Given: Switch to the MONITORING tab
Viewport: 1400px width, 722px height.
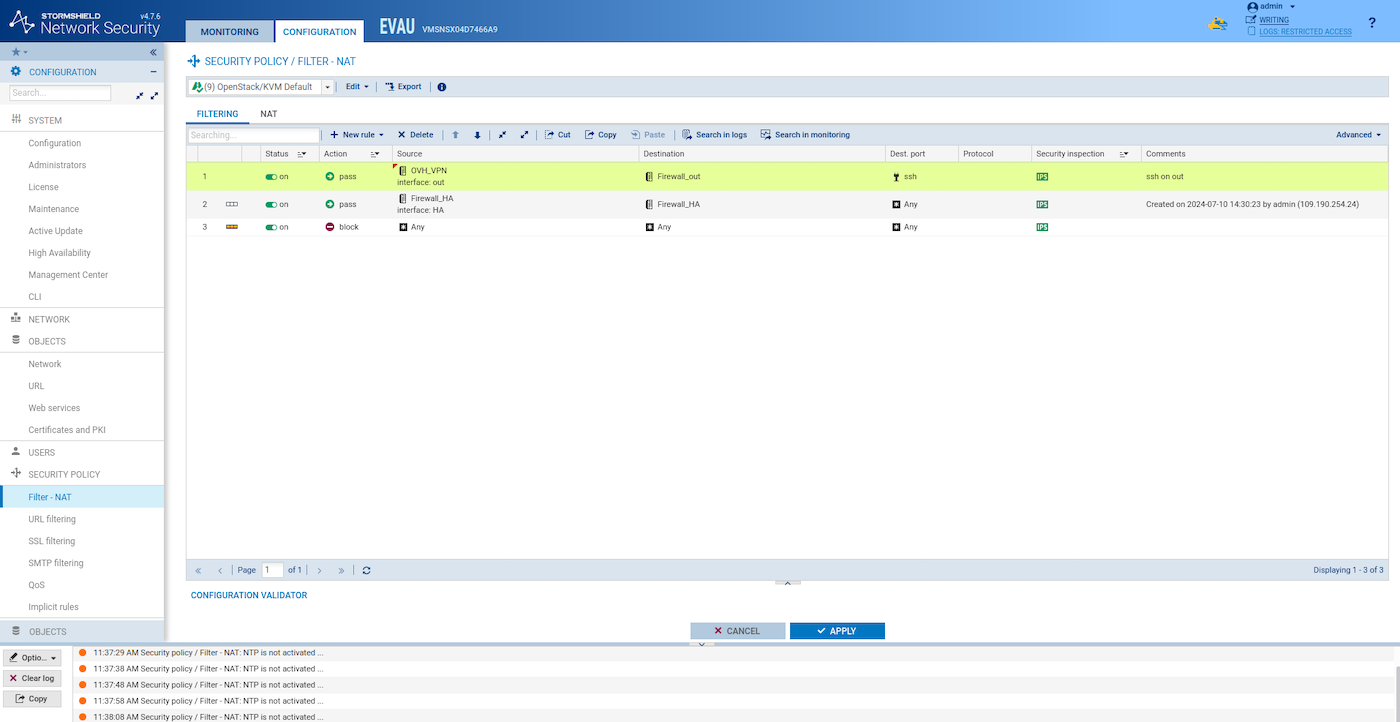Looking at the screenshot, I should click(x=229, y=32).
